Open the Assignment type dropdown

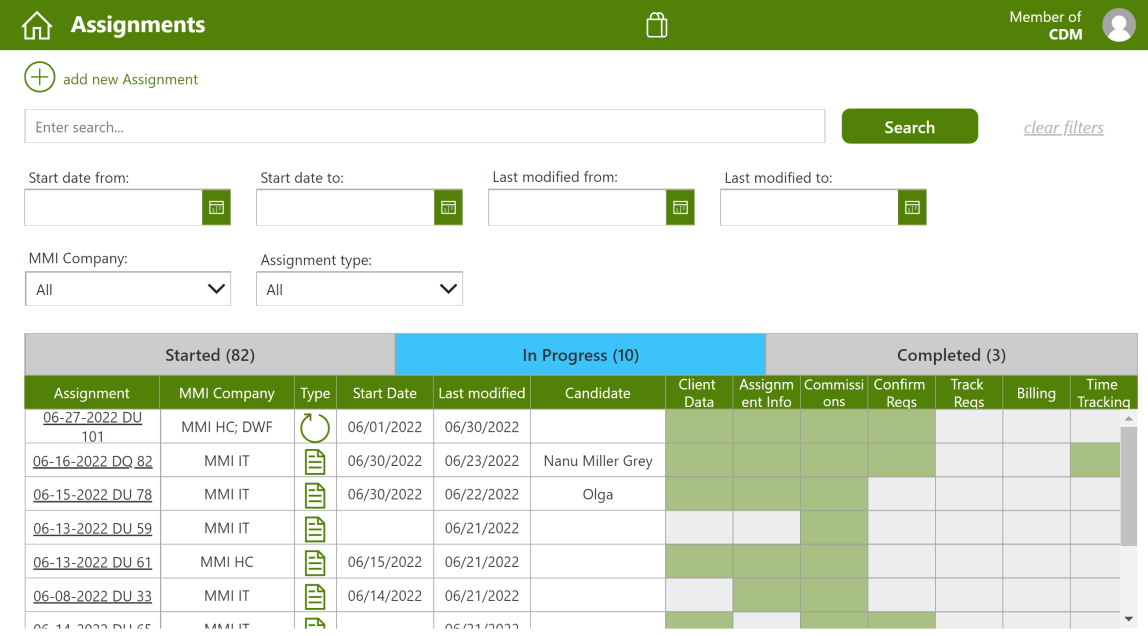pyautogui.click(x=359, y=288)
